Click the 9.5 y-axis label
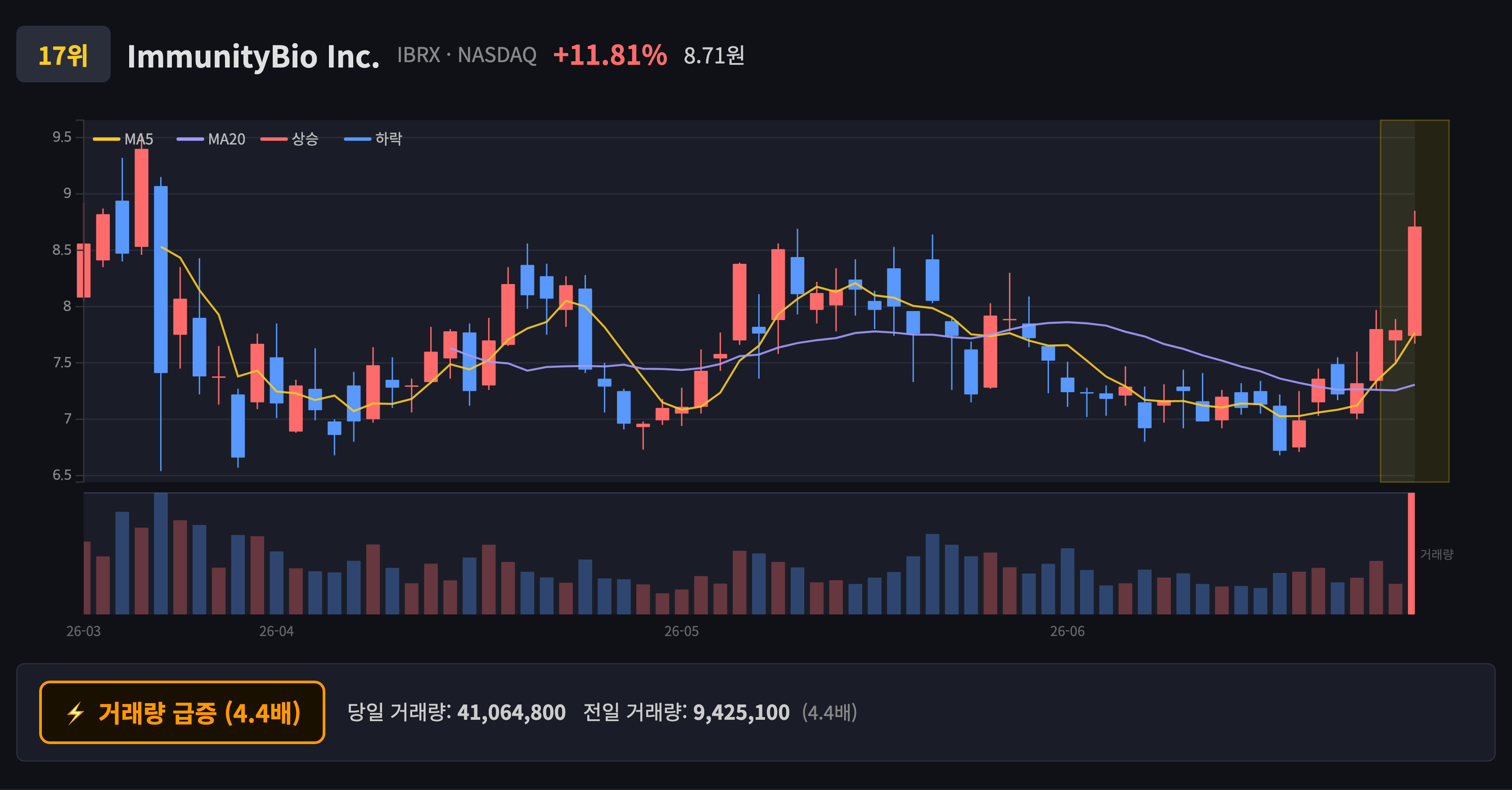1512x790 pixels. point(62,137)
